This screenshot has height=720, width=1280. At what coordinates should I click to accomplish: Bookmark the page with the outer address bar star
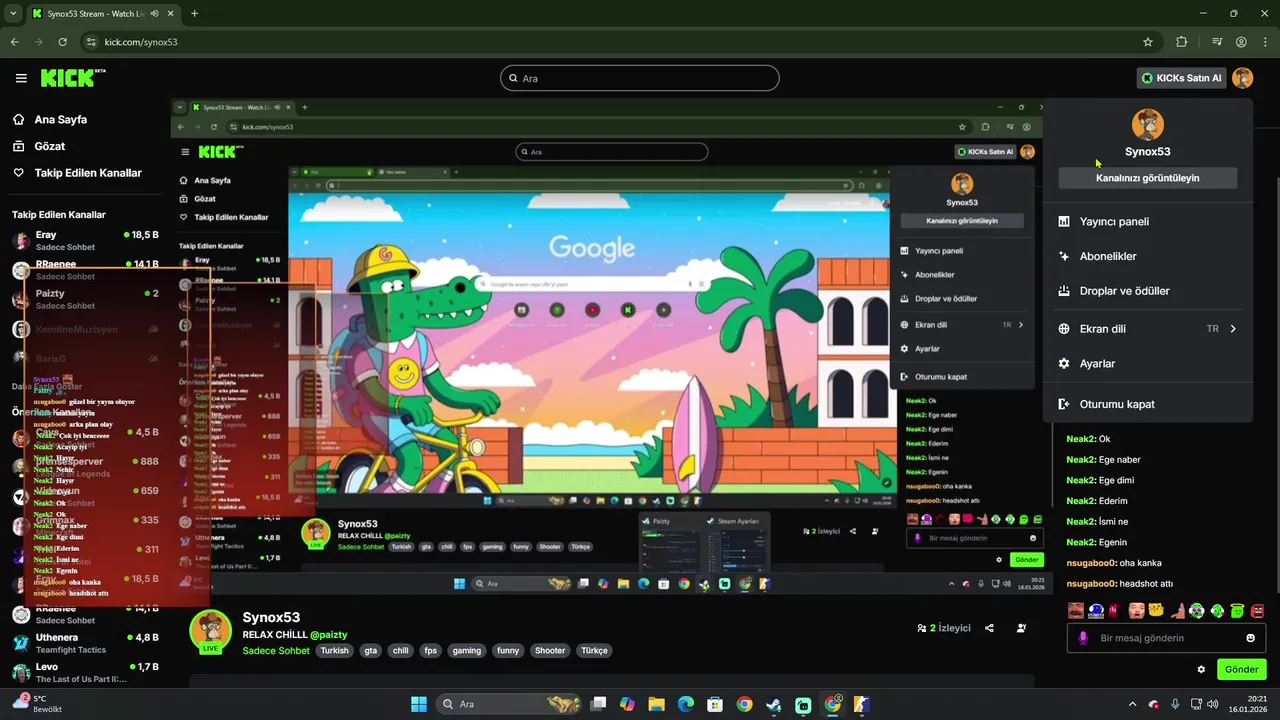click(x=1148, y=42)
